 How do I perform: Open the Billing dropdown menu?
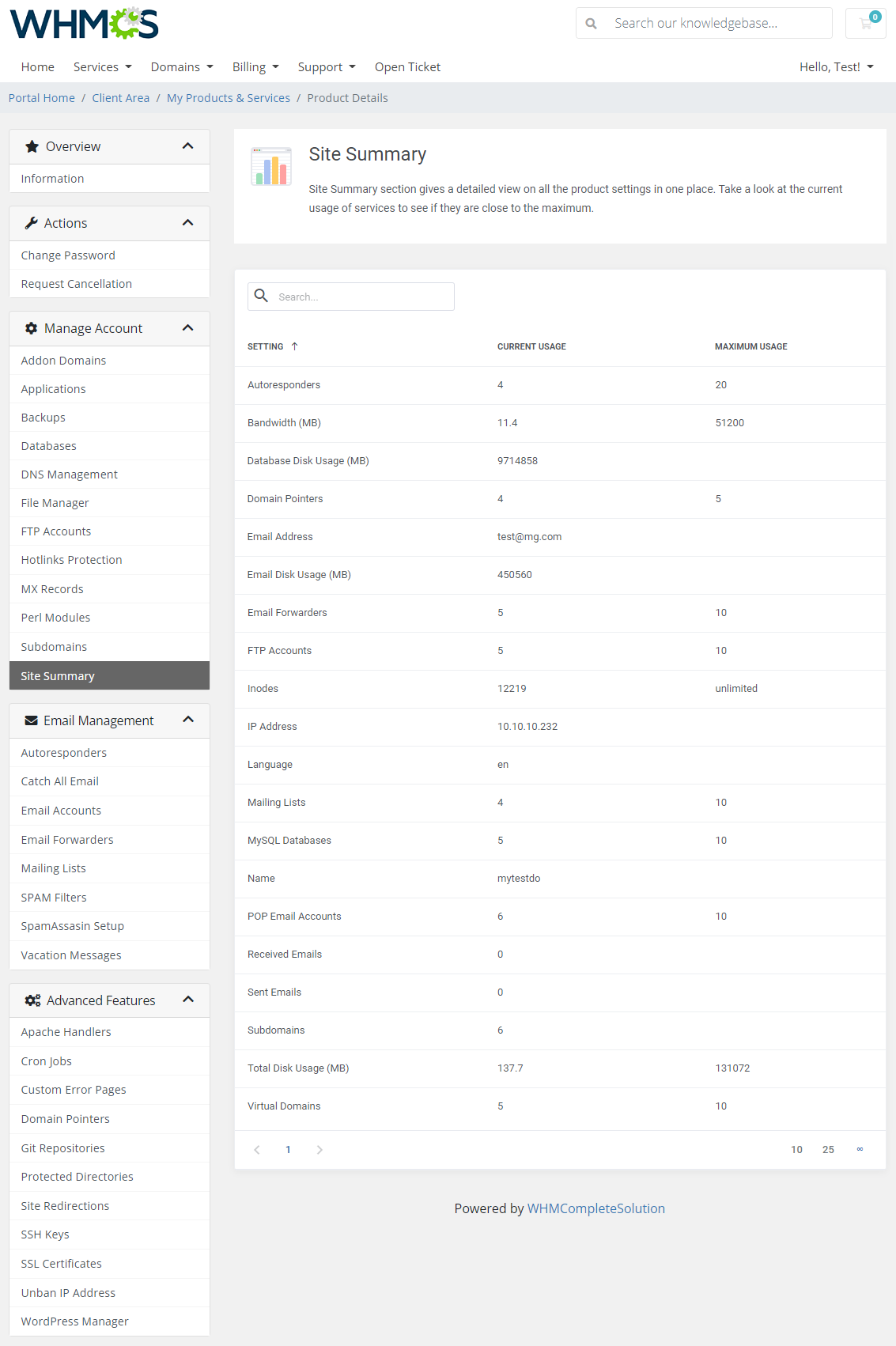click(255, 66)
